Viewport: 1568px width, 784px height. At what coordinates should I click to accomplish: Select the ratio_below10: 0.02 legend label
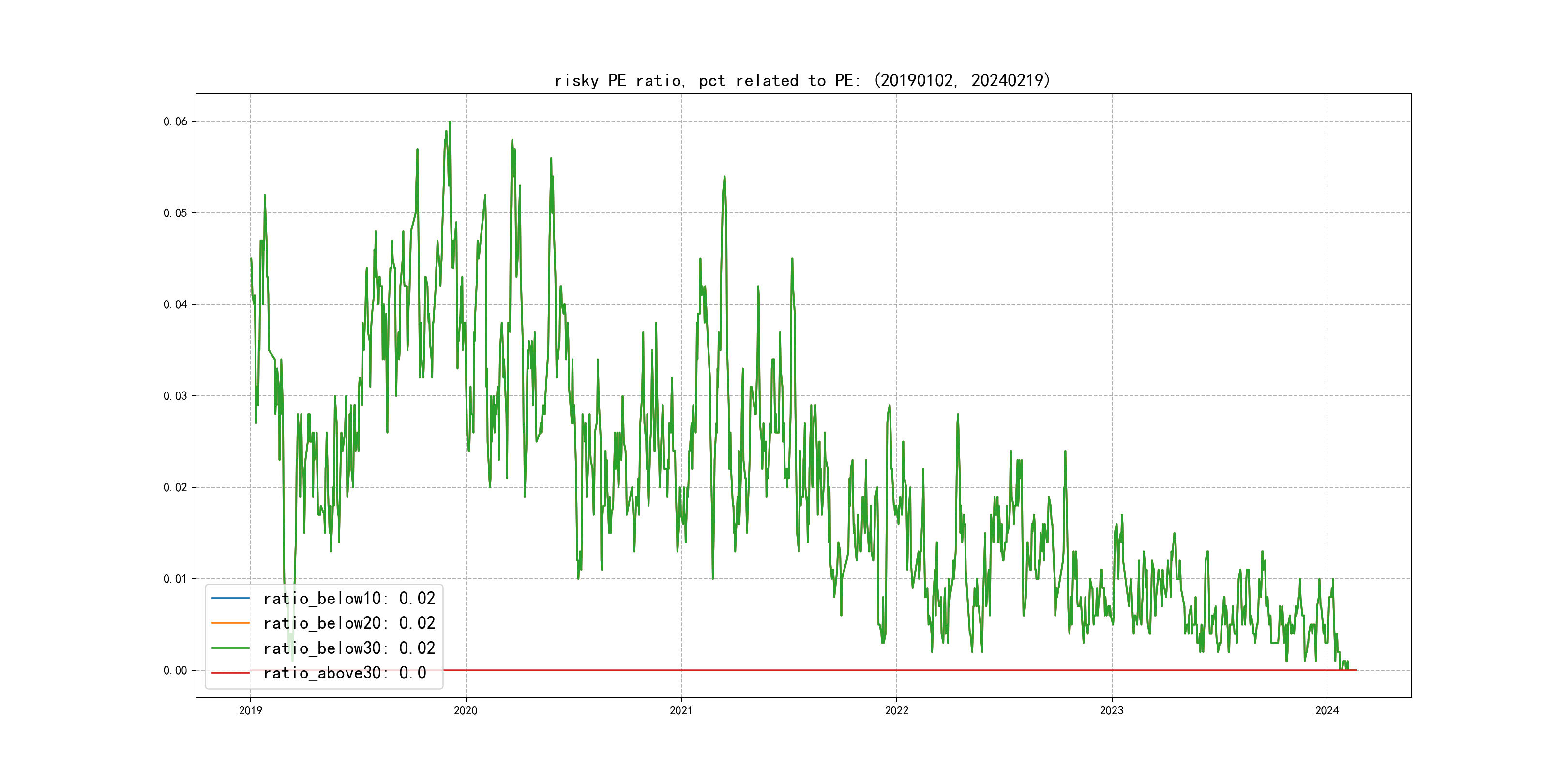(x=349, y=598)
